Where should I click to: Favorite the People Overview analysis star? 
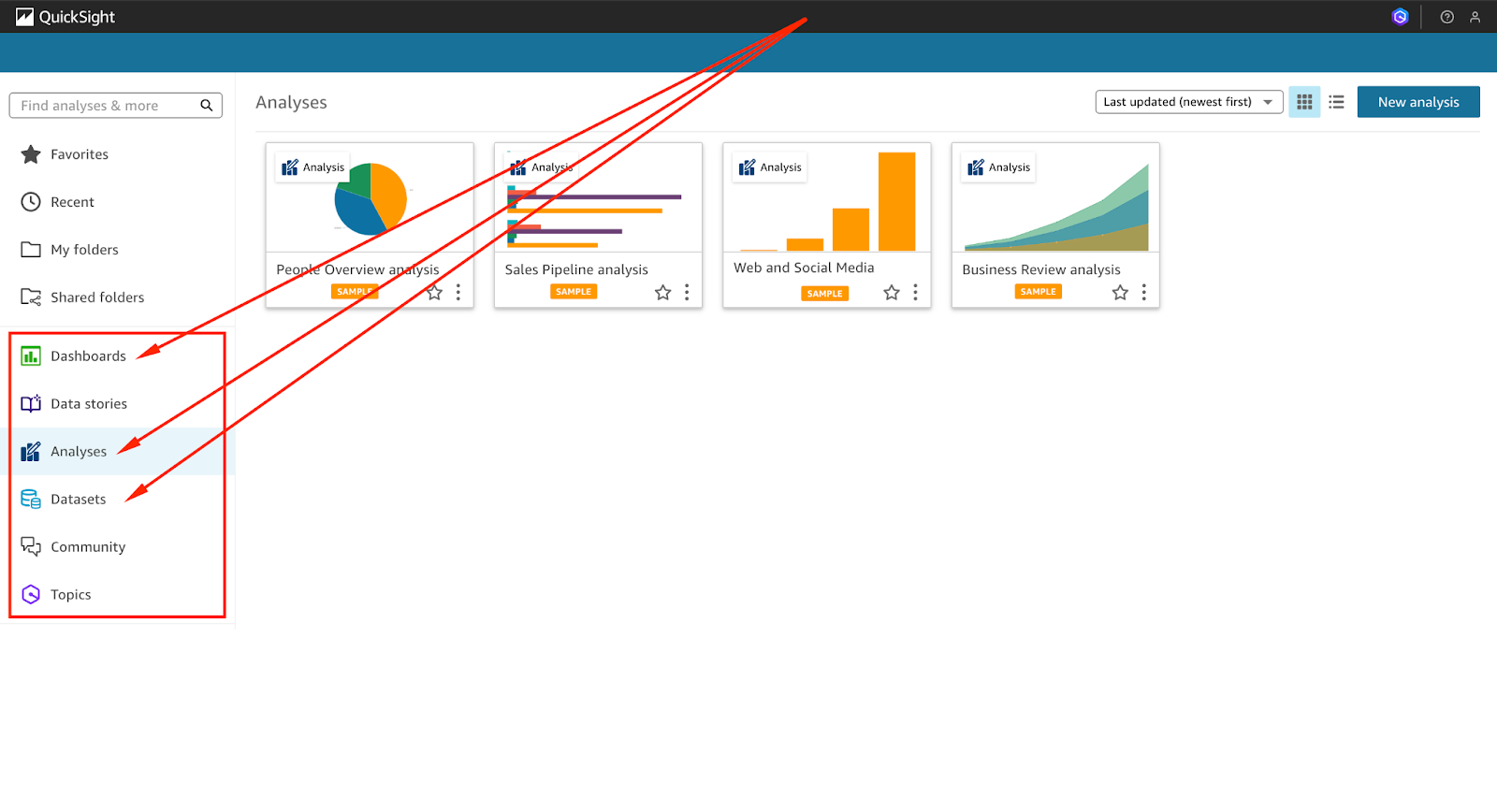point(435,293)
